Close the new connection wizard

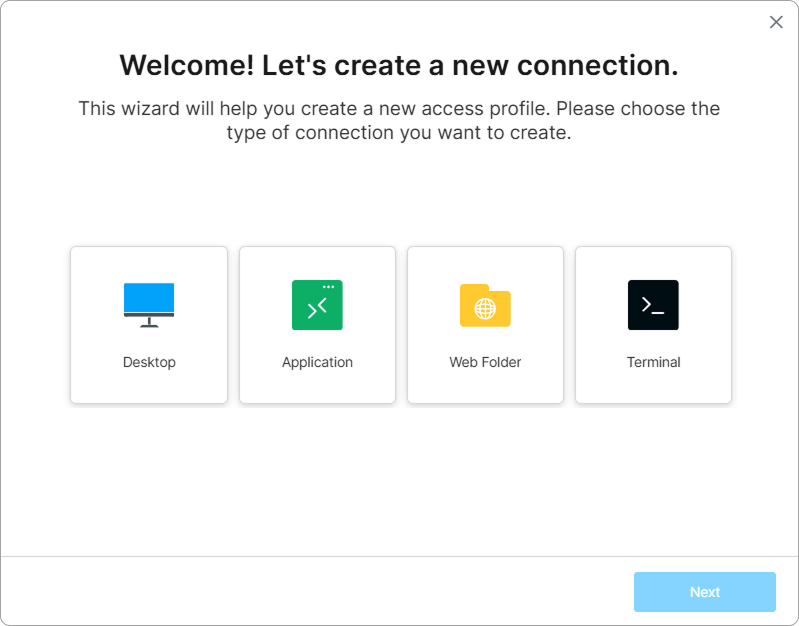click(x=776, y=22)
